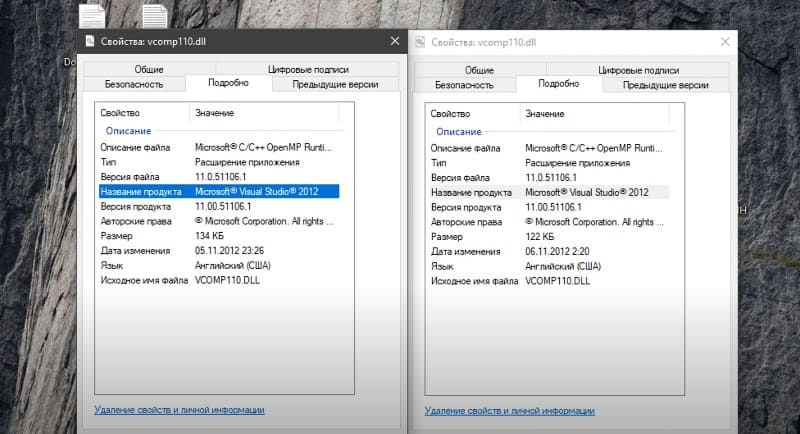Select Описание файла row in right window
The height and width of the screenshot is (434, 800).
coord(549,148)
